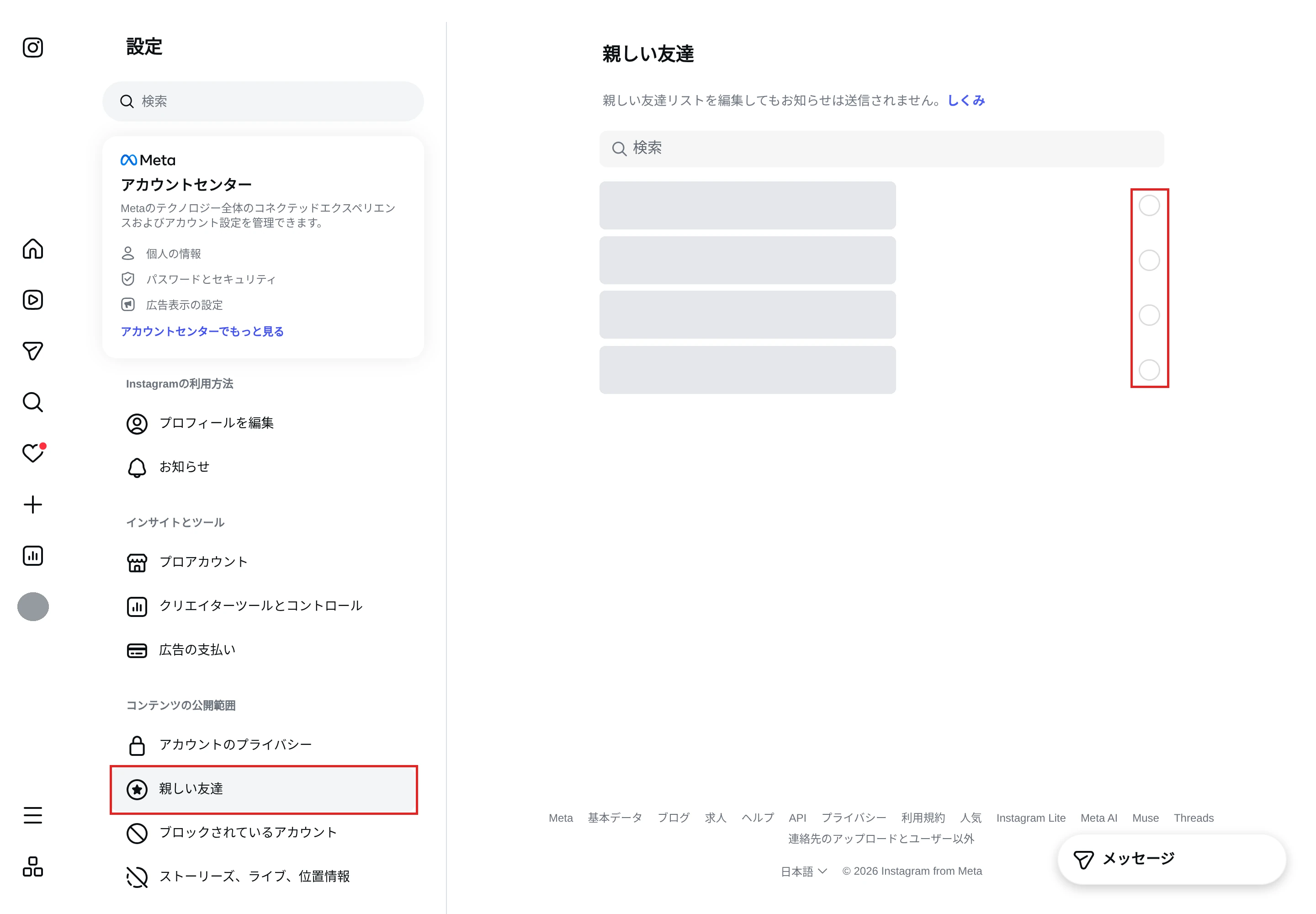1316x914 pixels.
Task: Click the Threads footer link
Action: point(1194,818)
